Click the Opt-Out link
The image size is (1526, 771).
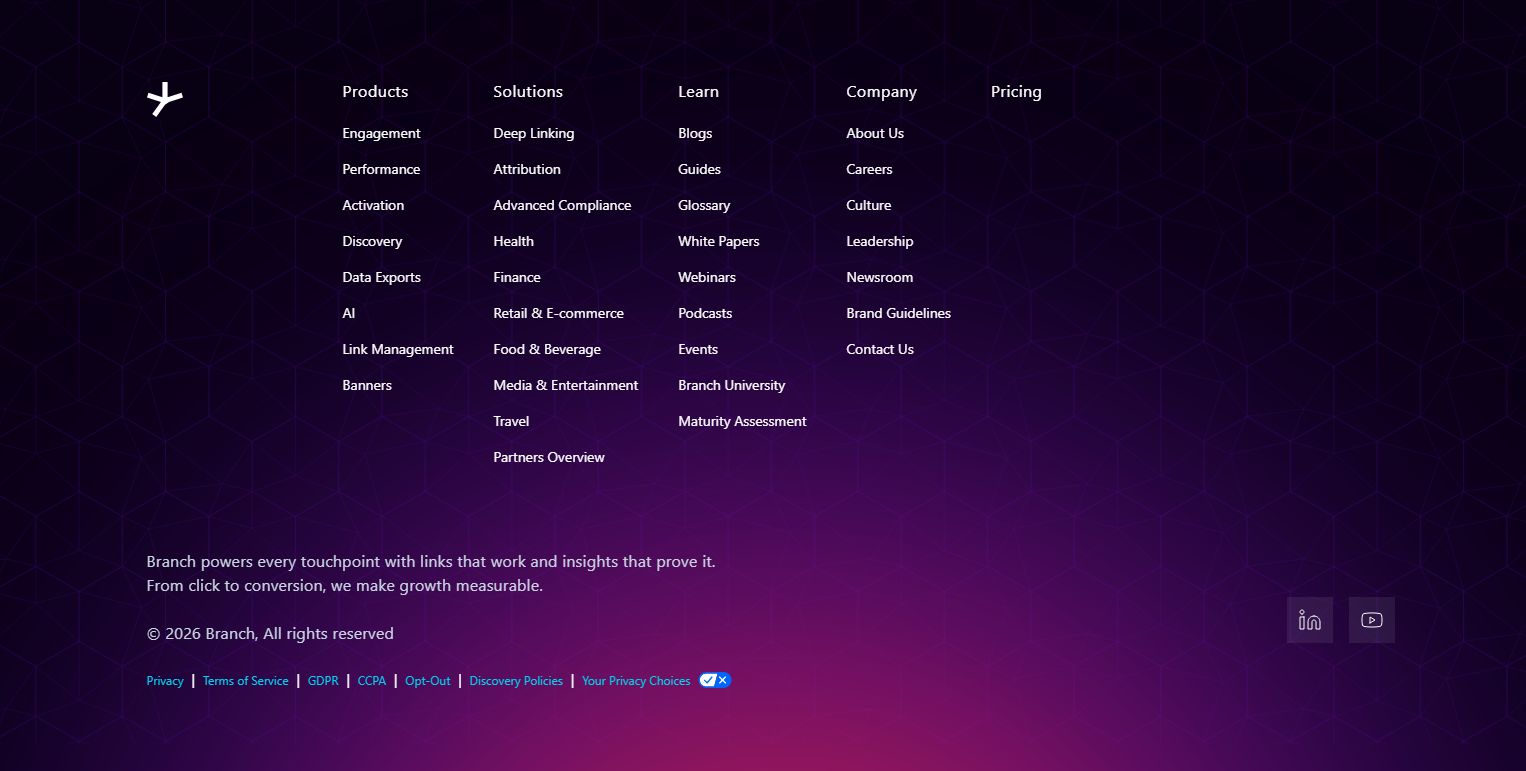tap(427, 680)
